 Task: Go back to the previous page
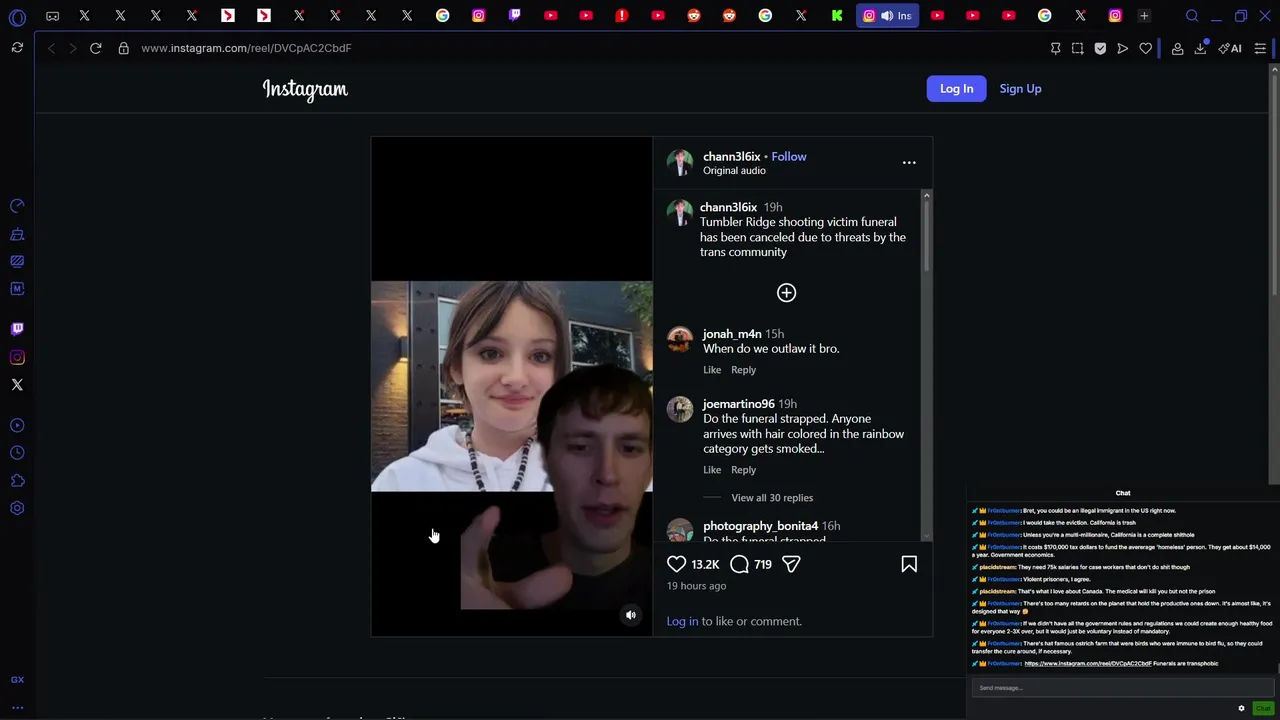pyautogui.click(x=51, y=48)
